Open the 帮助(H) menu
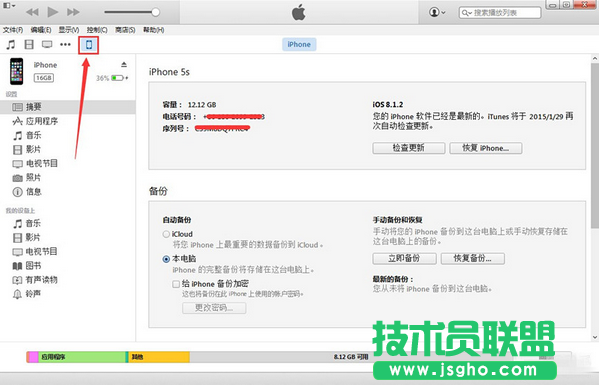The width and height of the screenshot is (600, 386). point(153,30)
